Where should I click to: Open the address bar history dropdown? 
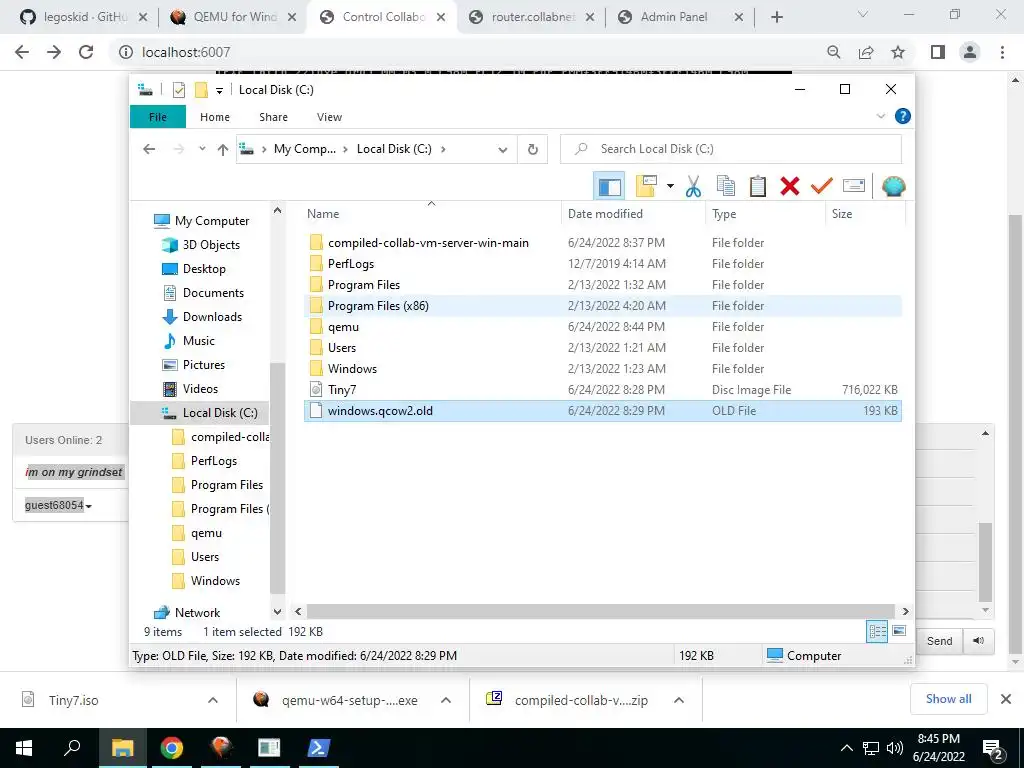click(502, 150)
